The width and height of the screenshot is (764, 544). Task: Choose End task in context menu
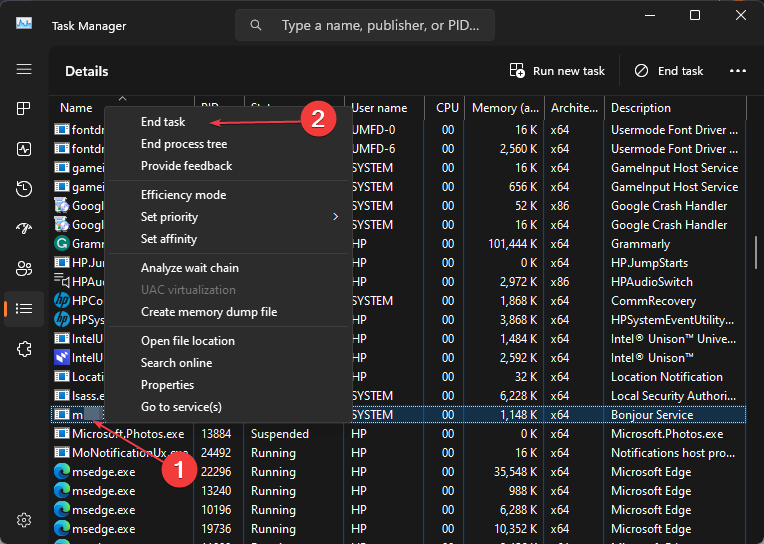click(163, 122)
